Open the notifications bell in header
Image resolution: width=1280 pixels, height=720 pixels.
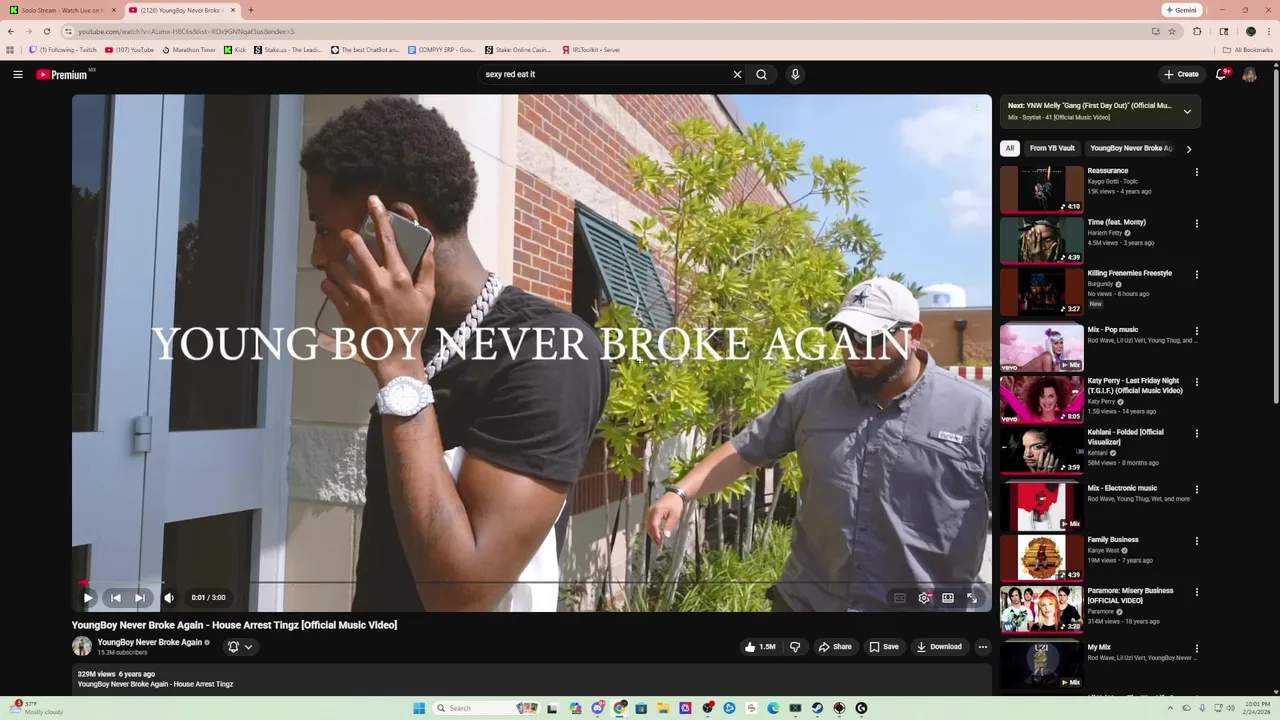pyautogui.click(x=1221, y=74)
